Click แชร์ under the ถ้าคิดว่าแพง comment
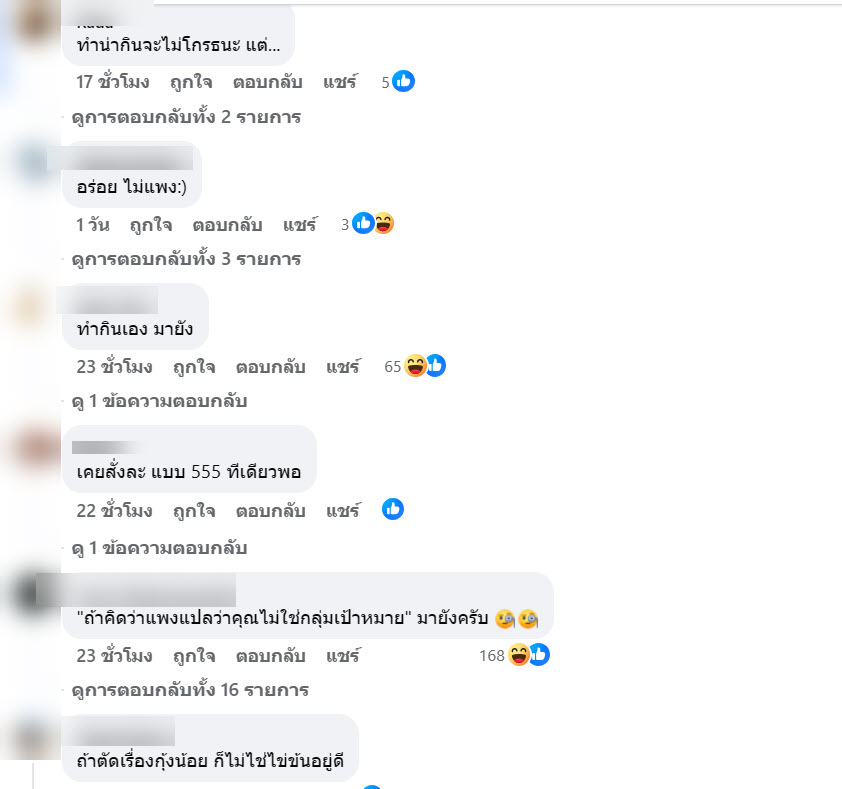 click(x=343, y=656)
